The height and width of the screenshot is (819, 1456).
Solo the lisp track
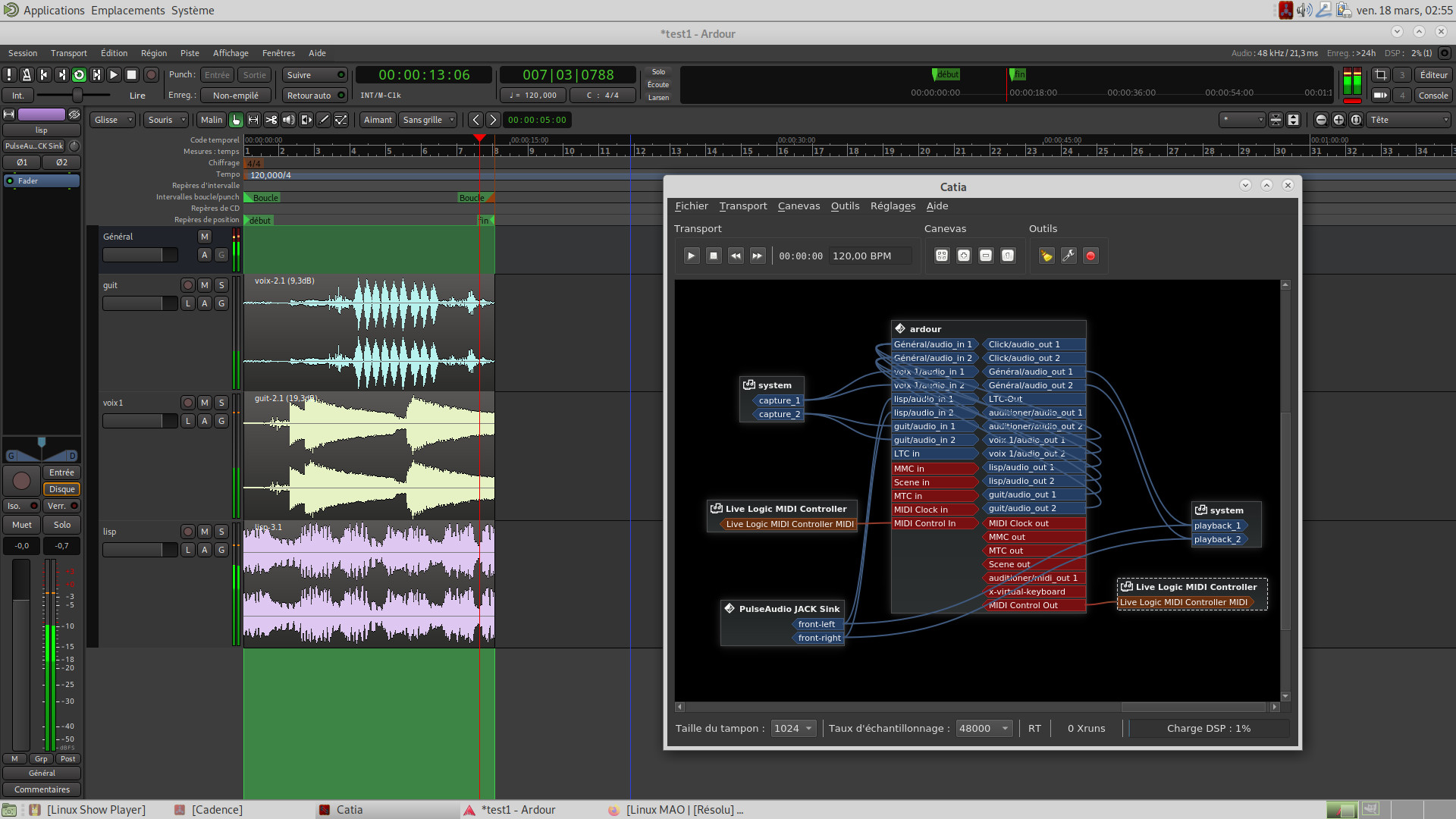[221, 532]
